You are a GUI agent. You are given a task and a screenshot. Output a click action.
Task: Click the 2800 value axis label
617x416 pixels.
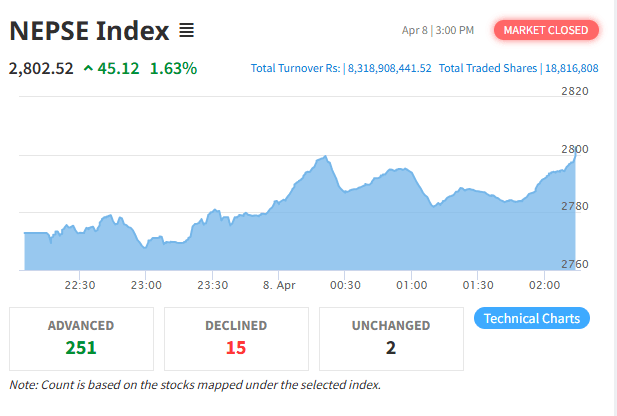click(575, 149)
